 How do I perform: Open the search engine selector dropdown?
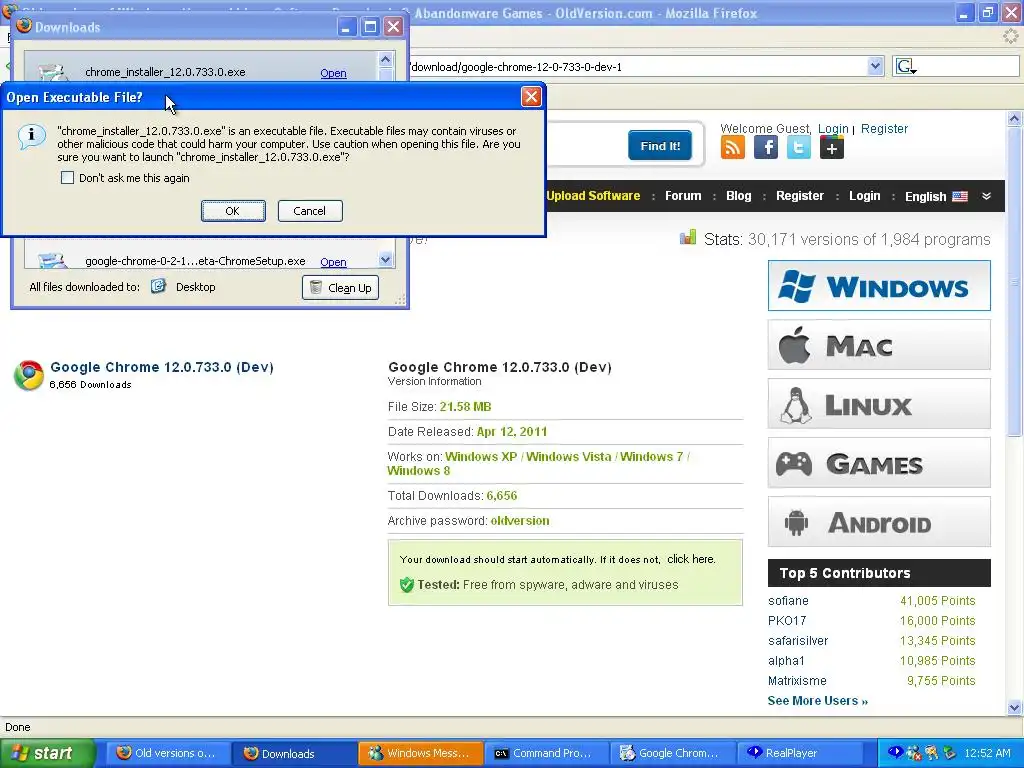(906, 66)
